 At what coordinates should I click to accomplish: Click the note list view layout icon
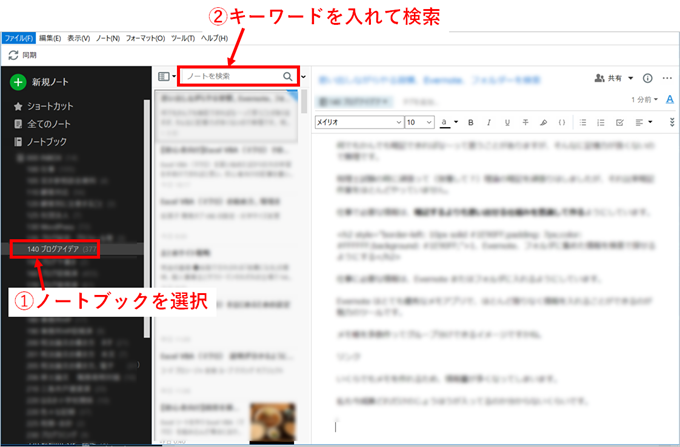point(164,77)
